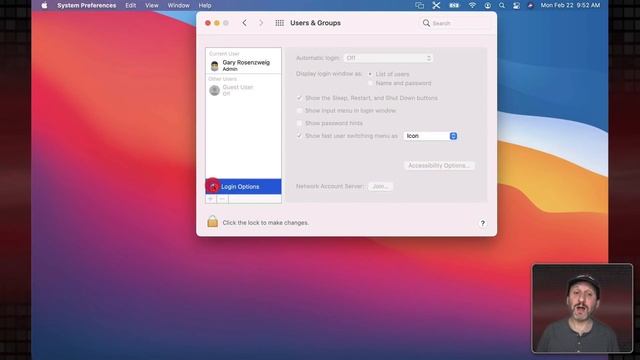
Task: Open Control Center icon
Action: tap(516, 5)
